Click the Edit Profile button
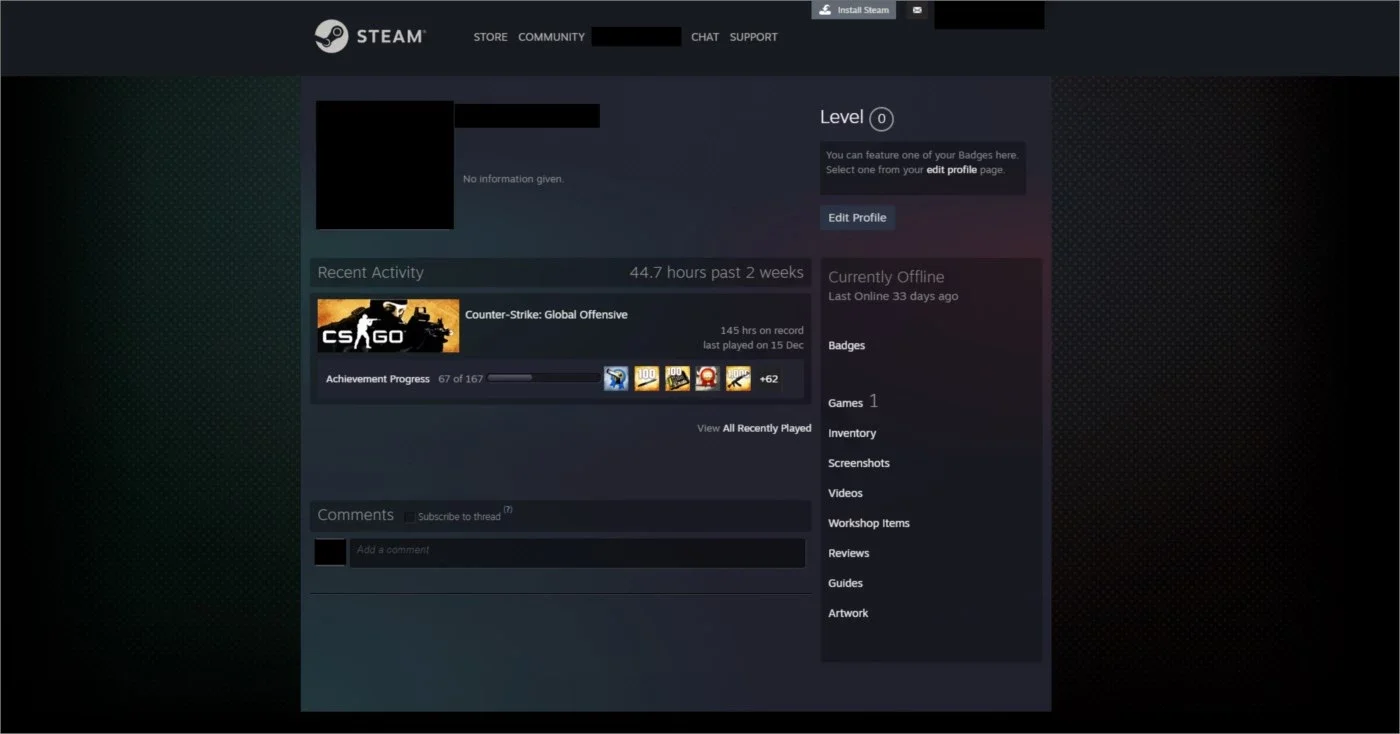Viewport: 1400px width, 734px height. (x=857, y=217)
